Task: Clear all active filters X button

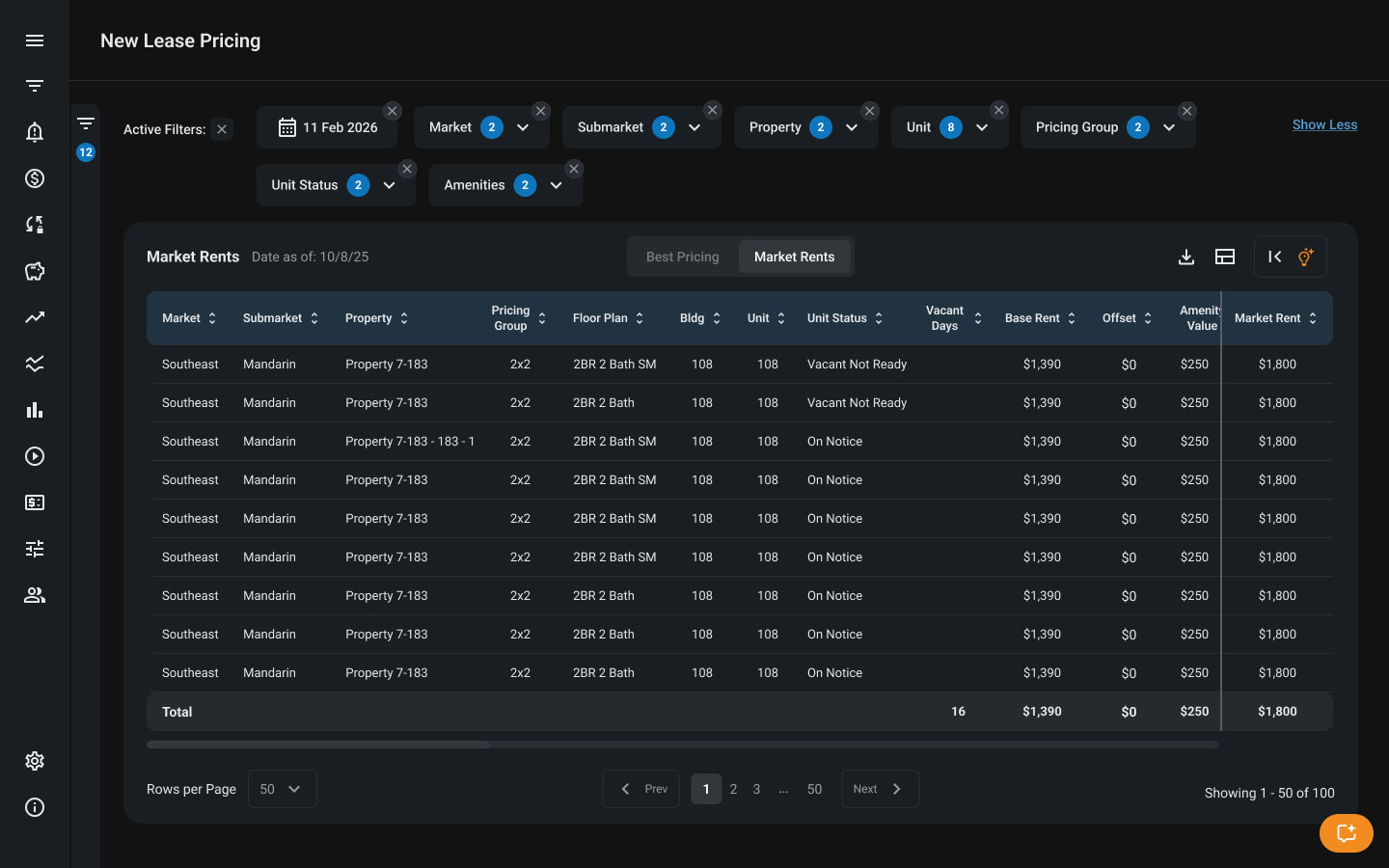Action: coord(222,129)
